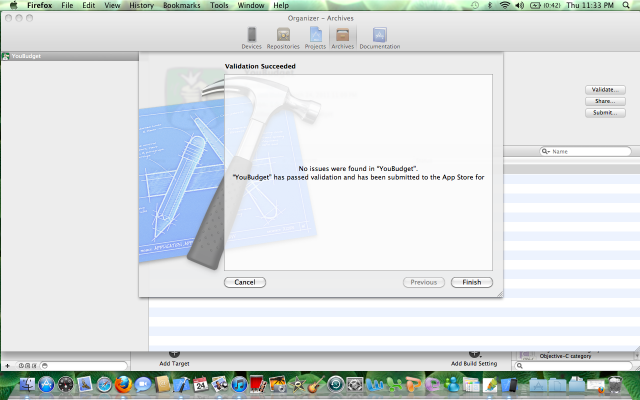640x400 pixels.
Task: Click the Wi-Fi status icon
Action: pos(505,5)
